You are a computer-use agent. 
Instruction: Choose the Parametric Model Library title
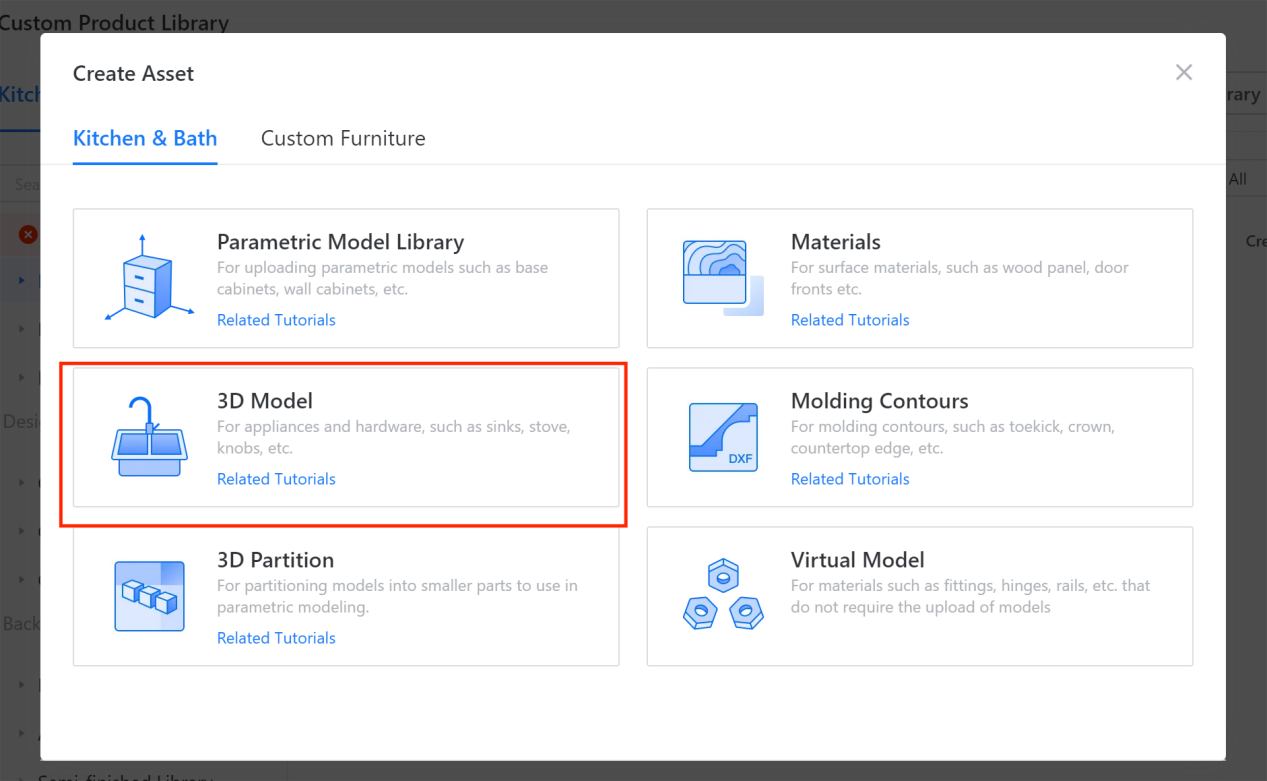(340, 242)
